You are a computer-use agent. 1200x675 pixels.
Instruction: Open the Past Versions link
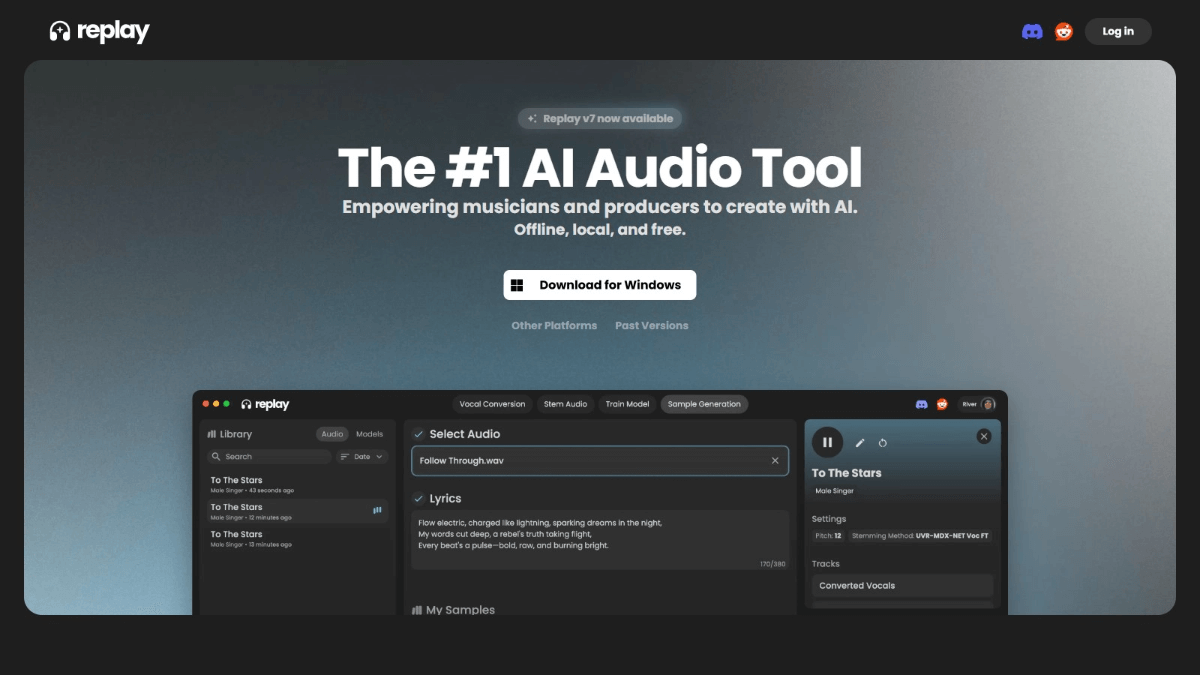[652, 326]
